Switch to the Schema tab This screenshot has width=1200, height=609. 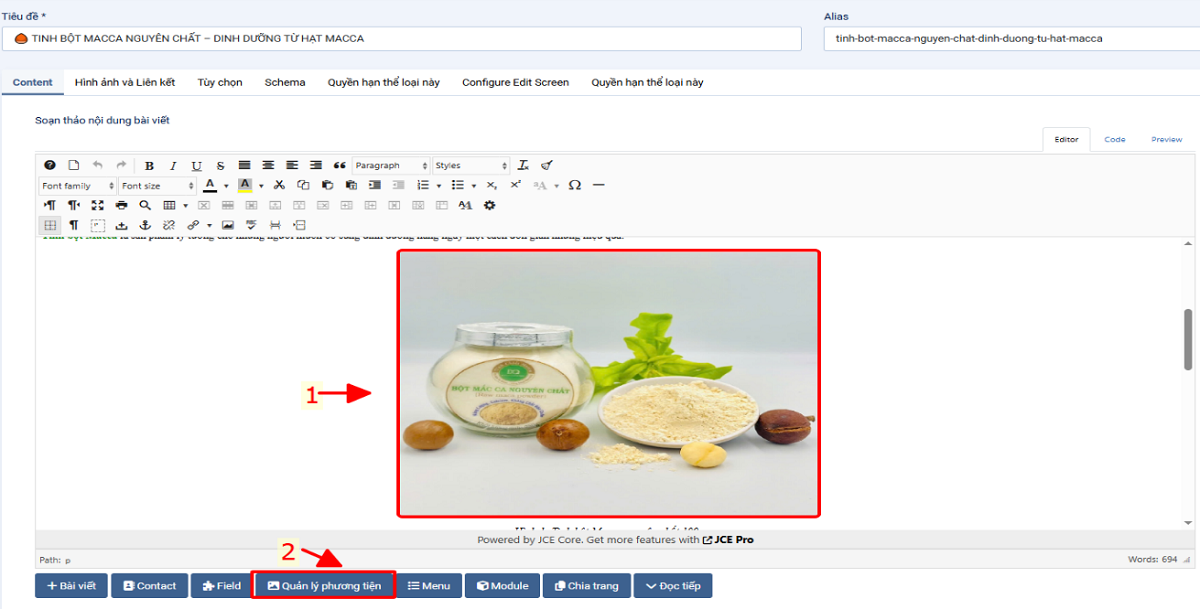(x=285, y=82)
